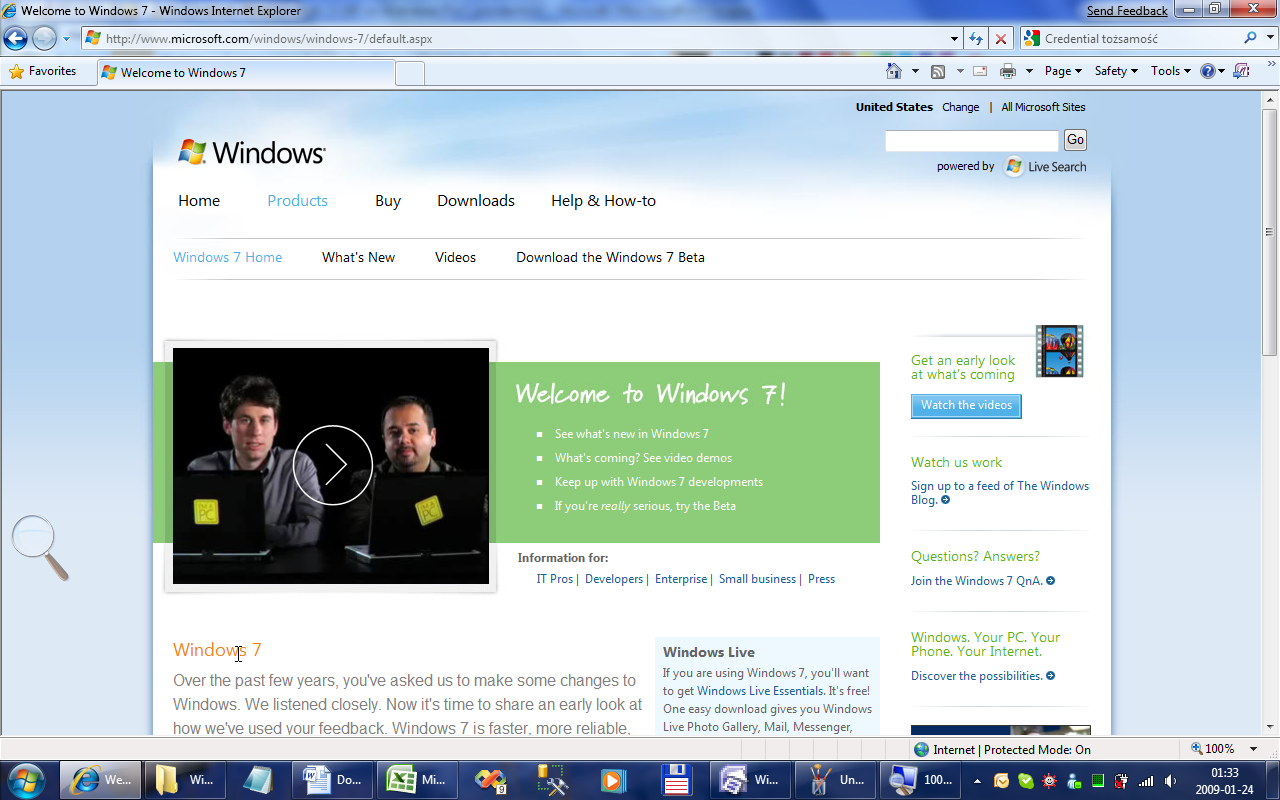The image size is (1280, 800).
Task: Open the recent pages dropdown arrow
Action: coord(66,39)
